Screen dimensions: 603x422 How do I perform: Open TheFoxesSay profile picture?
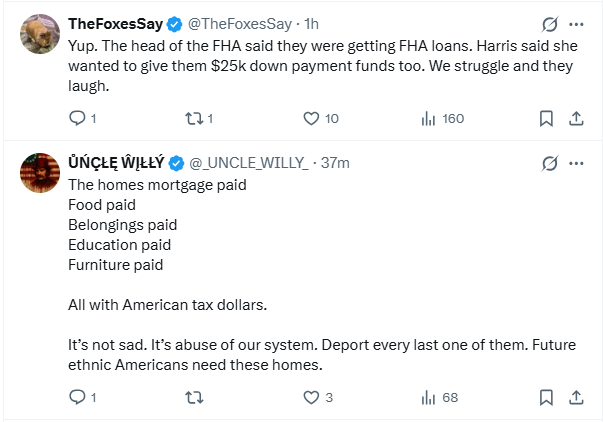pos(39,35)
